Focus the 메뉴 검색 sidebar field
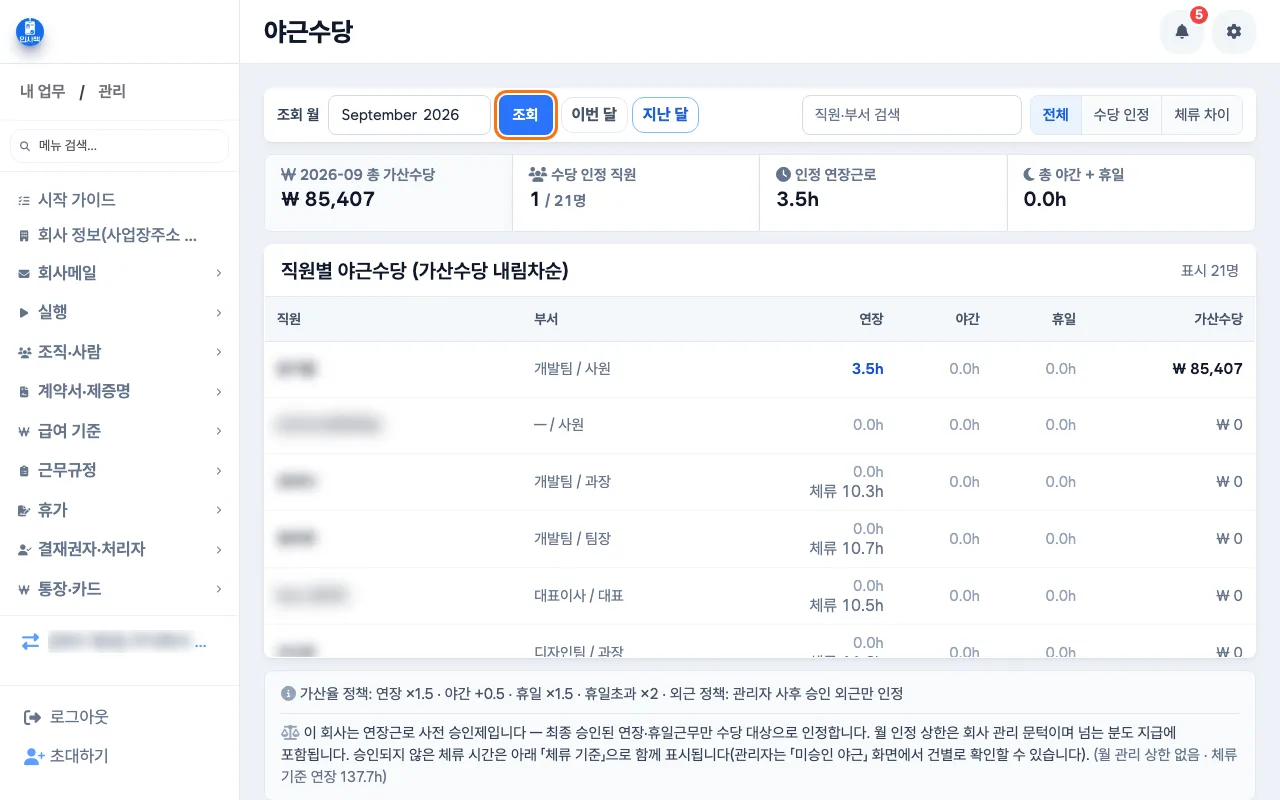This screenshot has width=1280, height=800. point(119,146)
